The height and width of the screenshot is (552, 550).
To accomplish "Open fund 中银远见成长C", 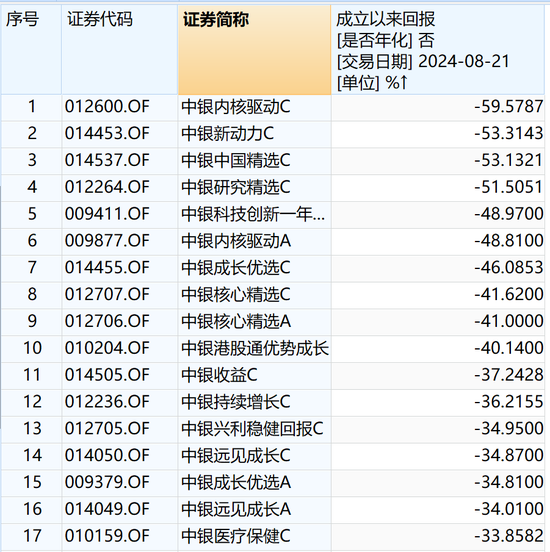I will click(x=236, y=455).
